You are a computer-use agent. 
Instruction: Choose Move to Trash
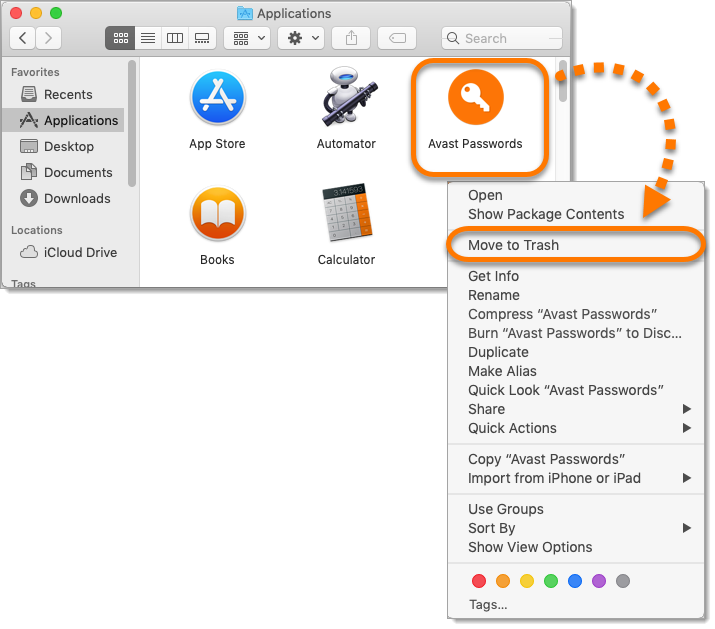click(x=576, y=245)
